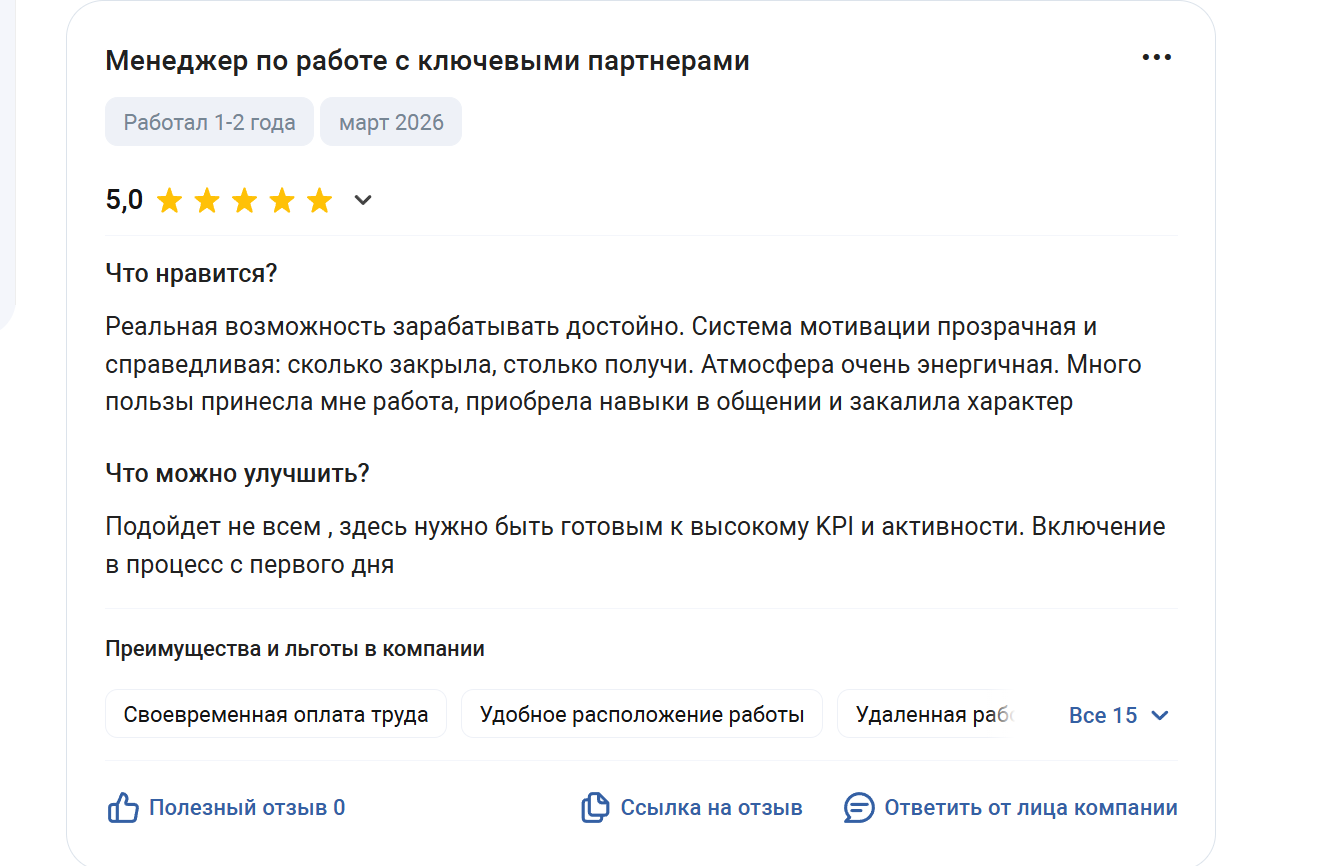Screen dimensions: 1317x866
Task: Click "Ответить от лица компании" link
Action: pos(1030,808)
